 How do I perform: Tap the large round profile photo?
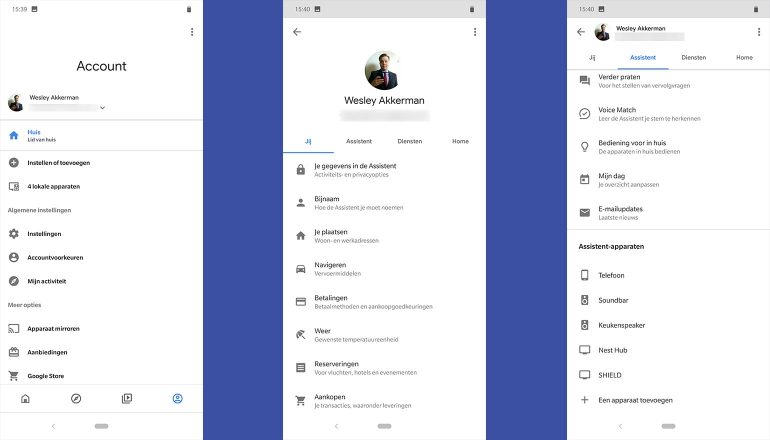pyautogui.click(x=384, y=70)
